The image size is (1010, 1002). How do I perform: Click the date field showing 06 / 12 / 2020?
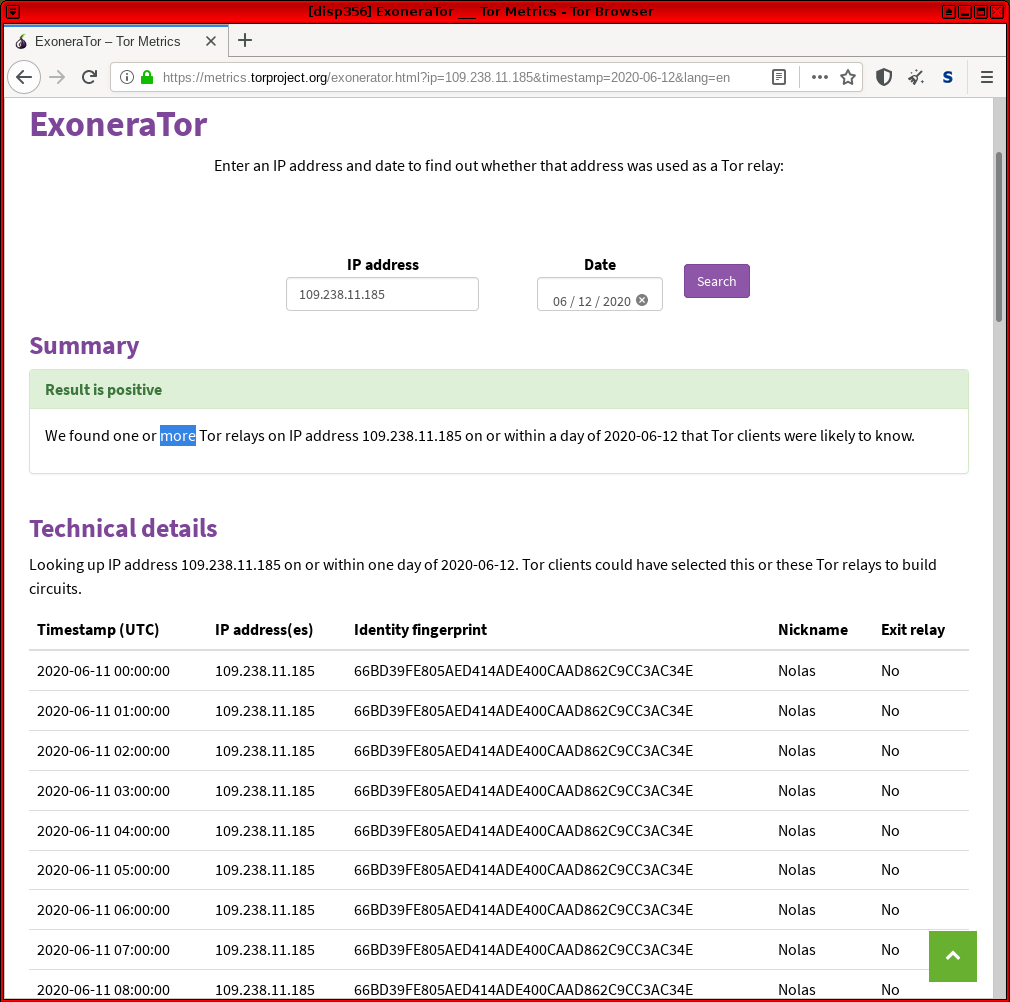(591, 301)
